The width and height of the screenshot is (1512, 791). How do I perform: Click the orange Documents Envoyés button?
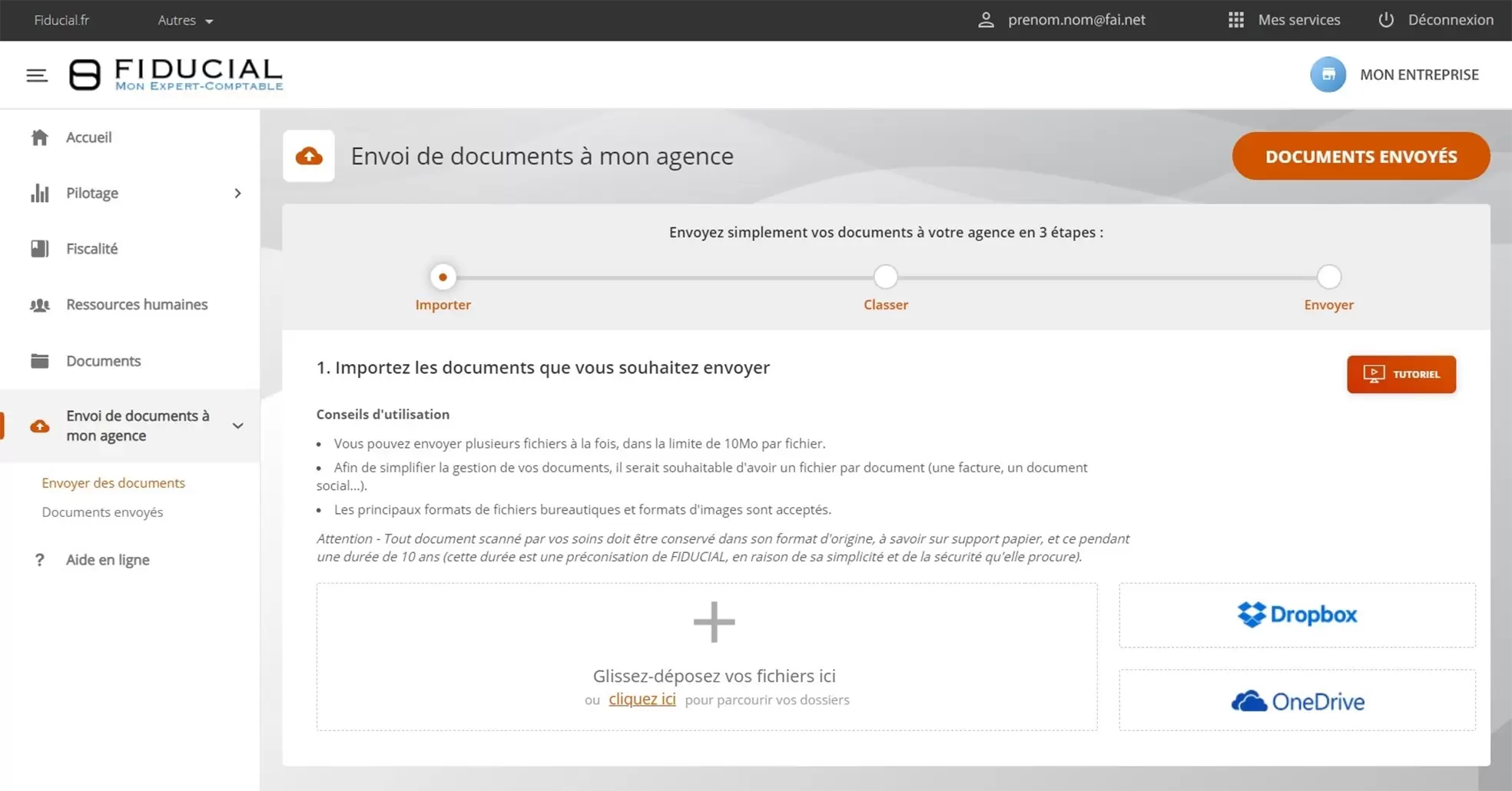1361,157
